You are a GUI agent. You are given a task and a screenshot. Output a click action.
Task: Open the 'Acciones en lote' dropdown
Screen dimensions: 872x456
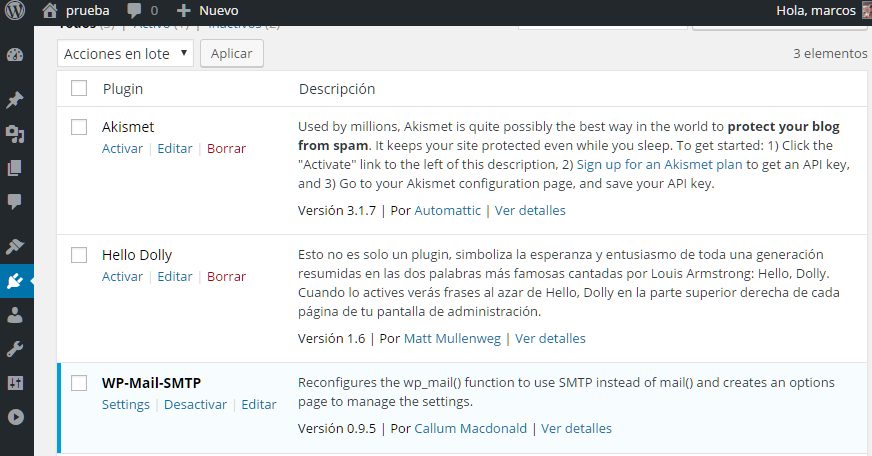125,53
